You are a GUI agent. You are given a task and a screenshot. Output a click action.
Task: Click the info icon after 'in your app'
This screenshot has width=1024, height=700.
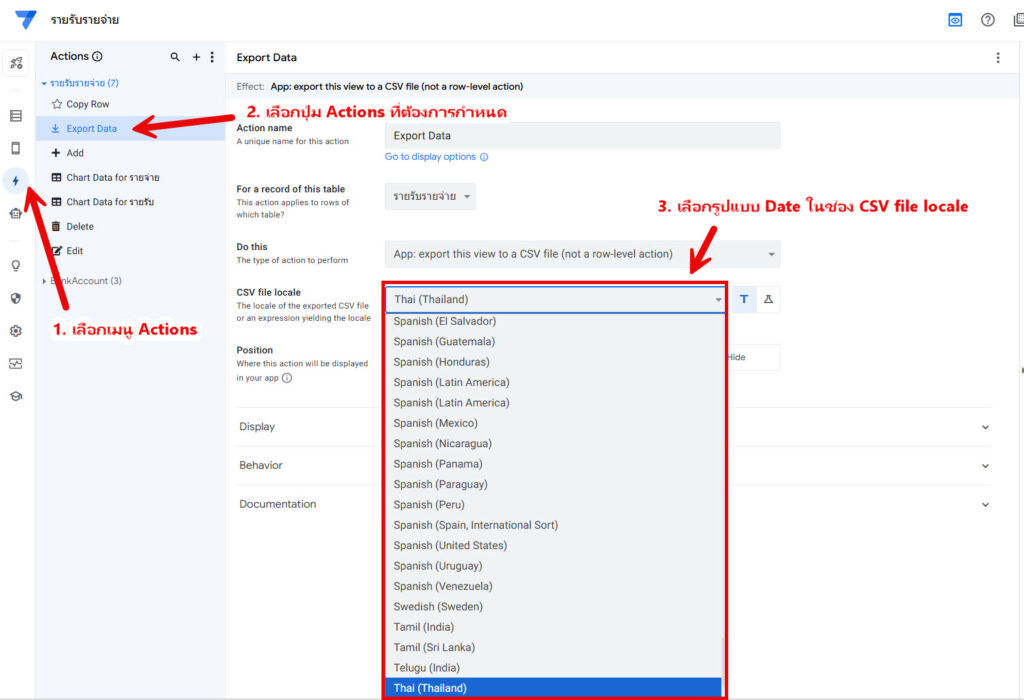tap(287, 377)
